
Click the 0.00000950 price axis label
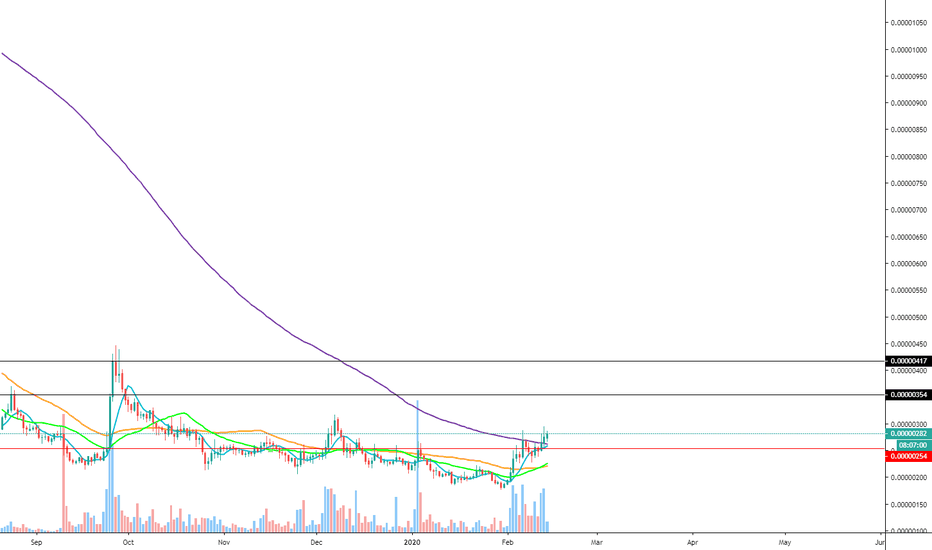908,77
